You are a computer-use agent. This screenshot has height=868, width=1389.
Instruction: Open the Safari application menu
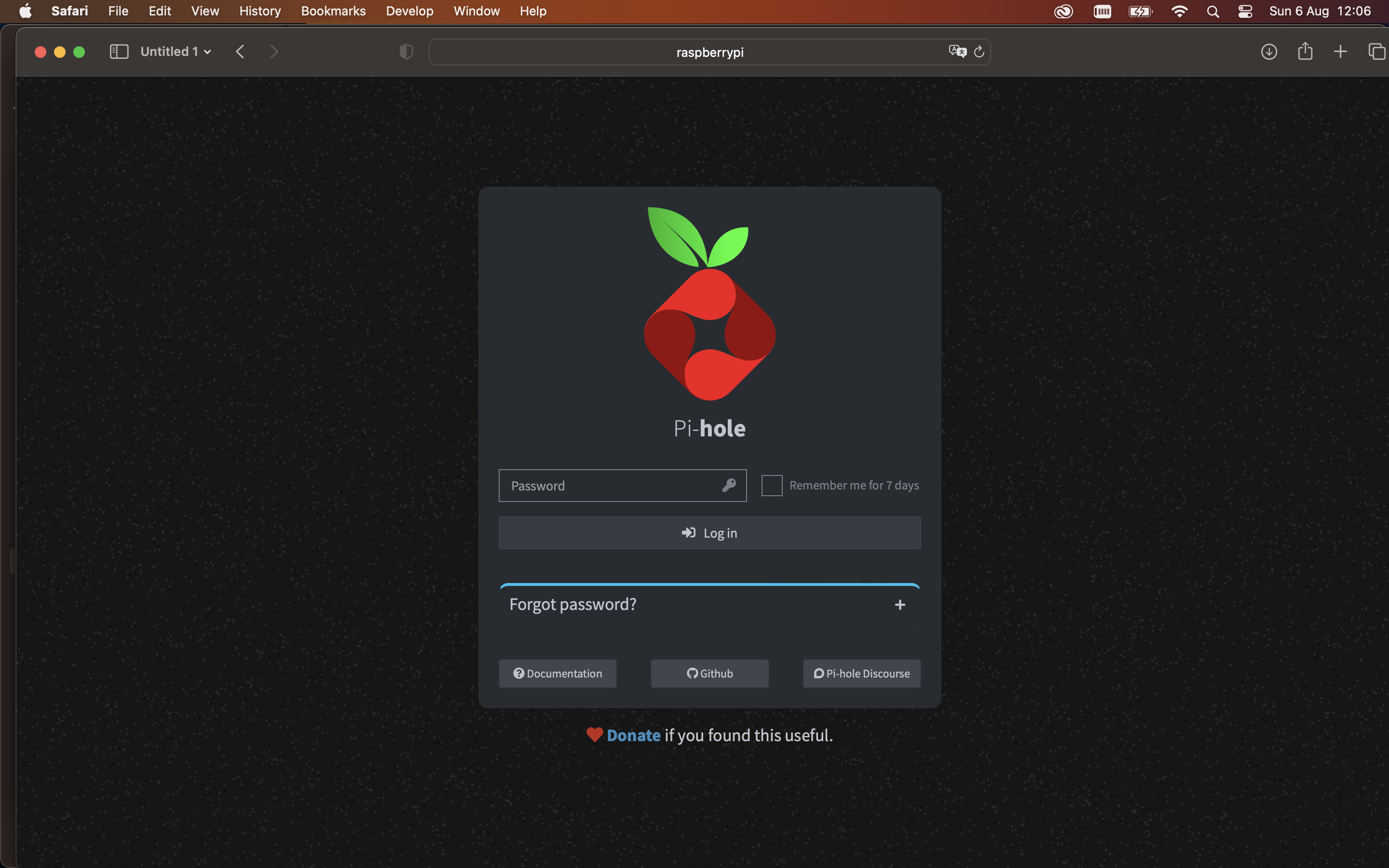tap(69, 11)
